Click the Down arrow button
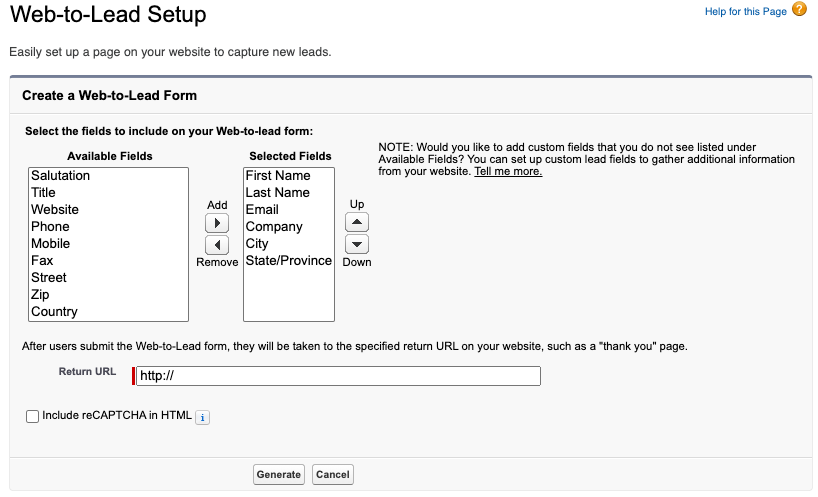818x497 pixels. click(357, 244)
